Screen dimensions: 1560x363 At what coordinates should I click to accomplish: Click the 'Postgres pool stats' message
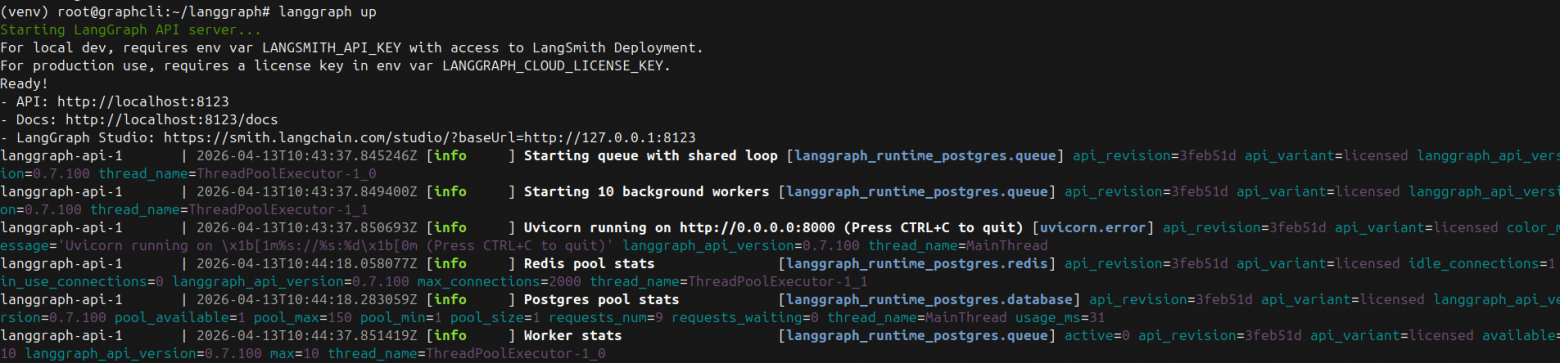tap(601, 299)
